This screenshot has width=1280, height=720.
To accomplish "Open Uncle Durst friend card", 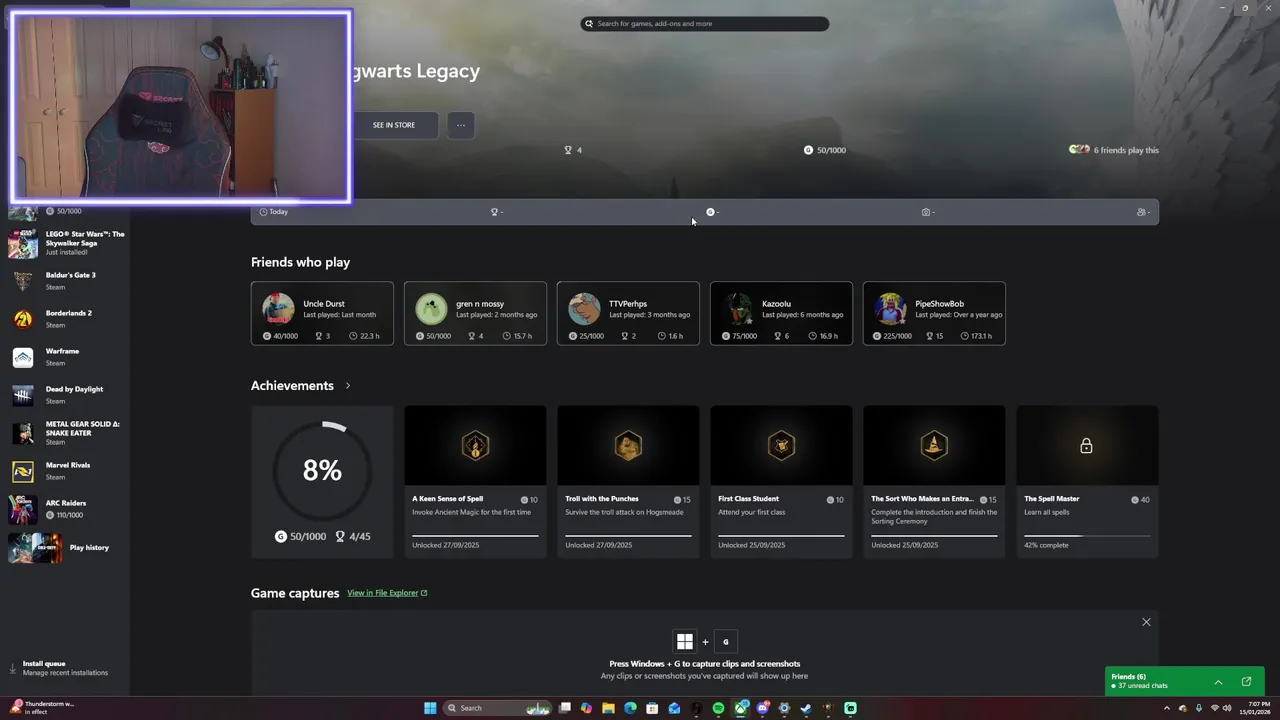I will [x=322, y=313].
